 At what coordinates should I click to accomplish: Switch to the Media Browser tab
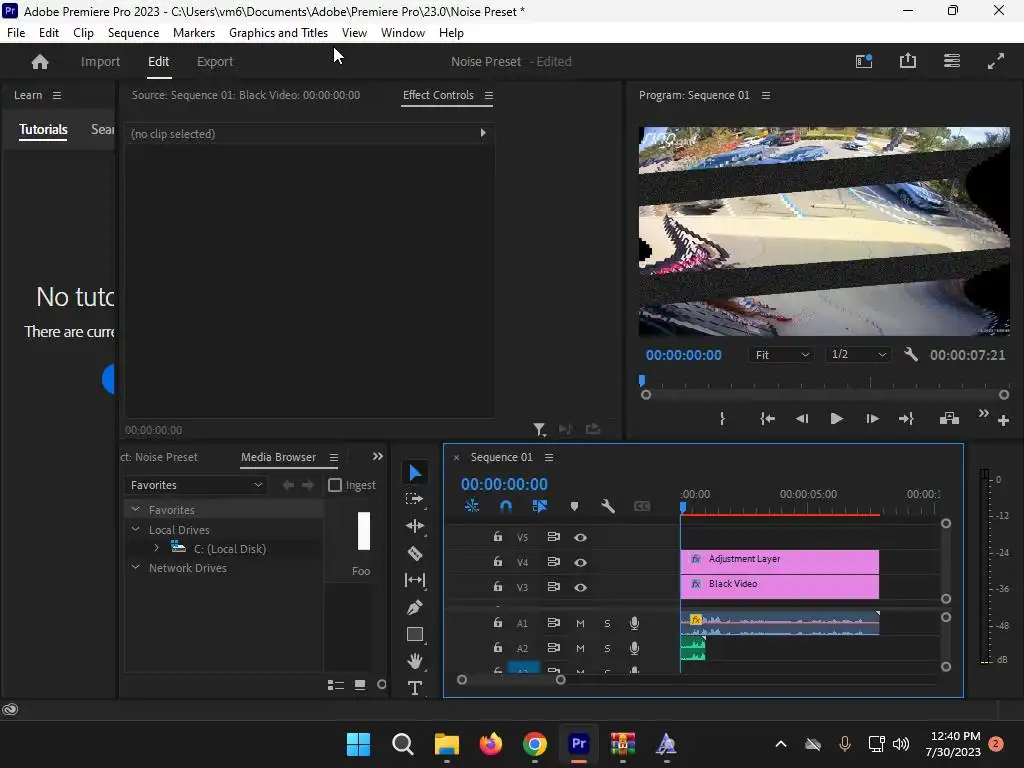click(x=278, y=457)
